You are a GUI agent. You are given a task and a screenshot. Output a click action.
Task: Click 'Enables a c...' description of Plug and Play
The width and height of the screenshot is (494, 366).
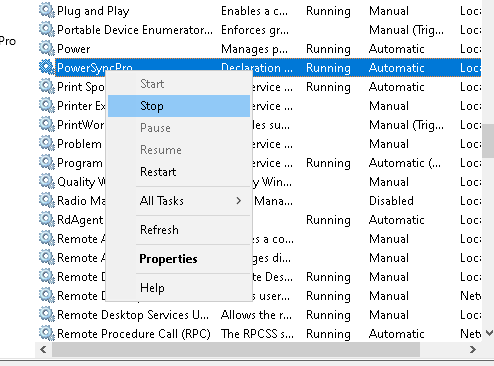click(254, 11)
